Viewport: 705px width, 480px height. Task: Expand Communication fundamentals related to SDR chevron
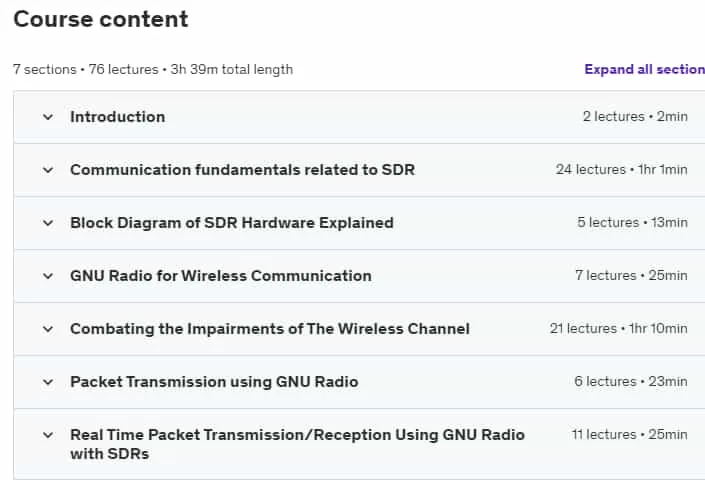click(x=48, y=170)
